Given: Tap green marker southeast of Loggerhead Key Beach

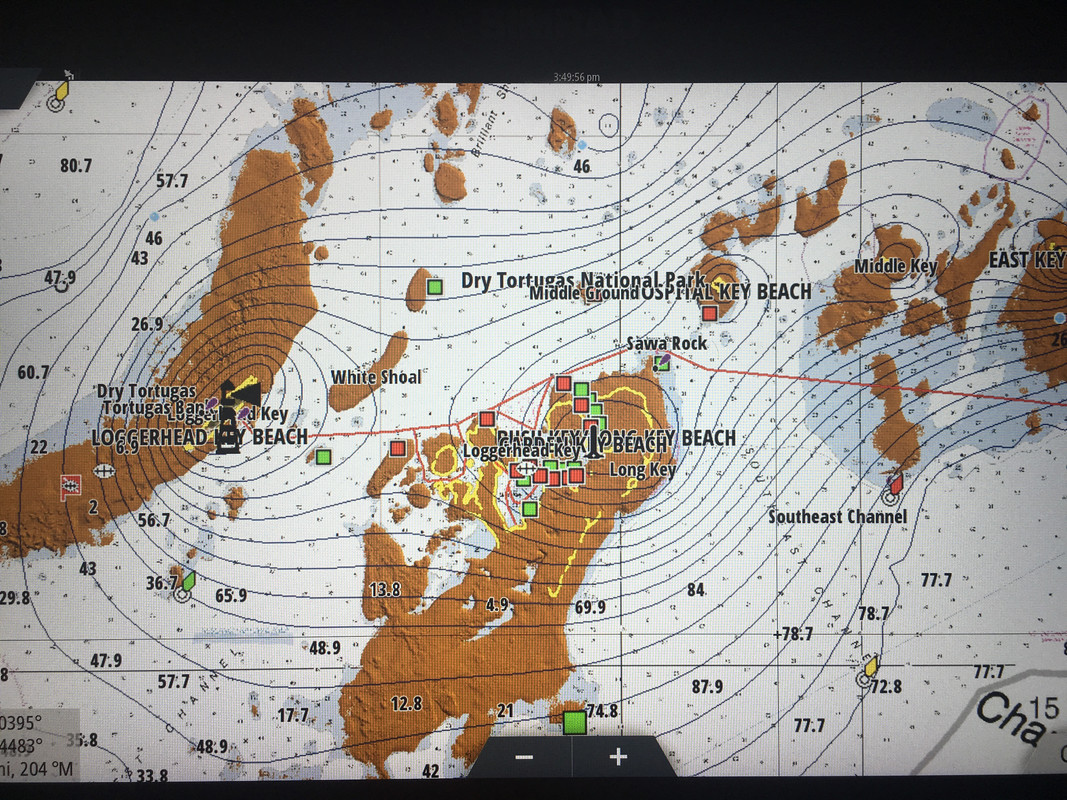Looking at the screenshot, I should [x=324, y=456].
